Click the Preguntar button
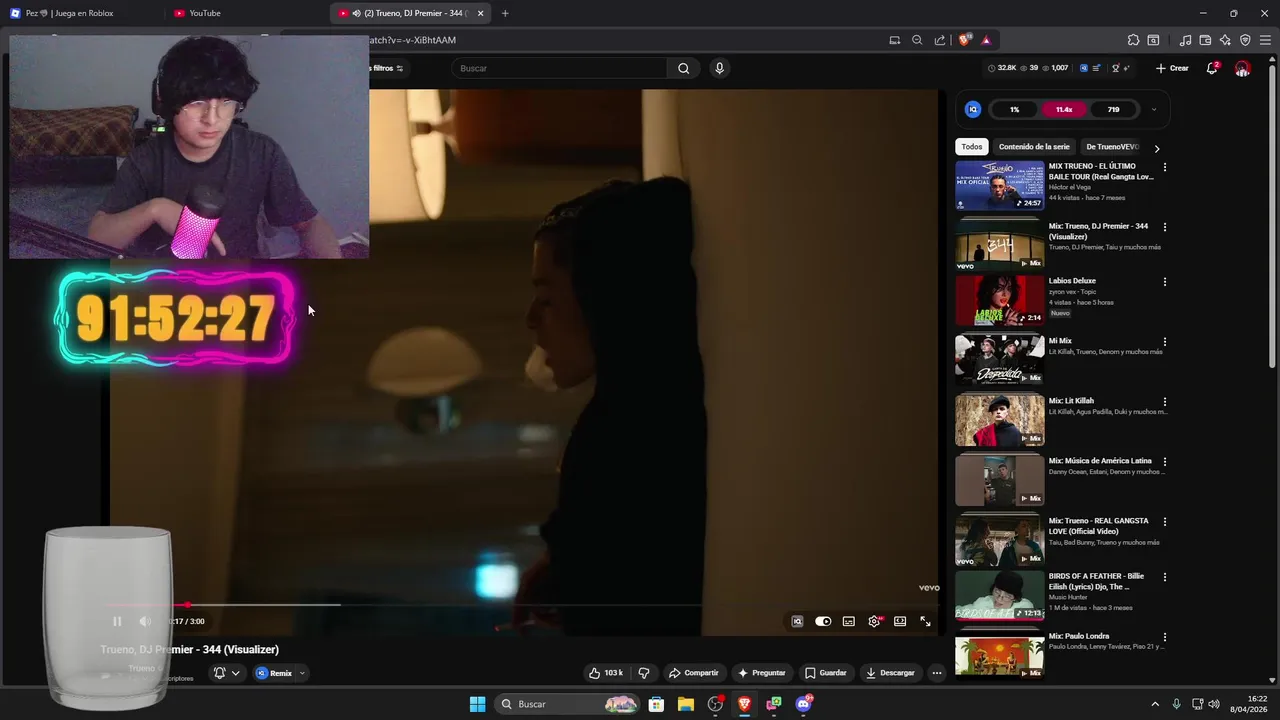Screen dimensions: 1280x720 point(762,673)
